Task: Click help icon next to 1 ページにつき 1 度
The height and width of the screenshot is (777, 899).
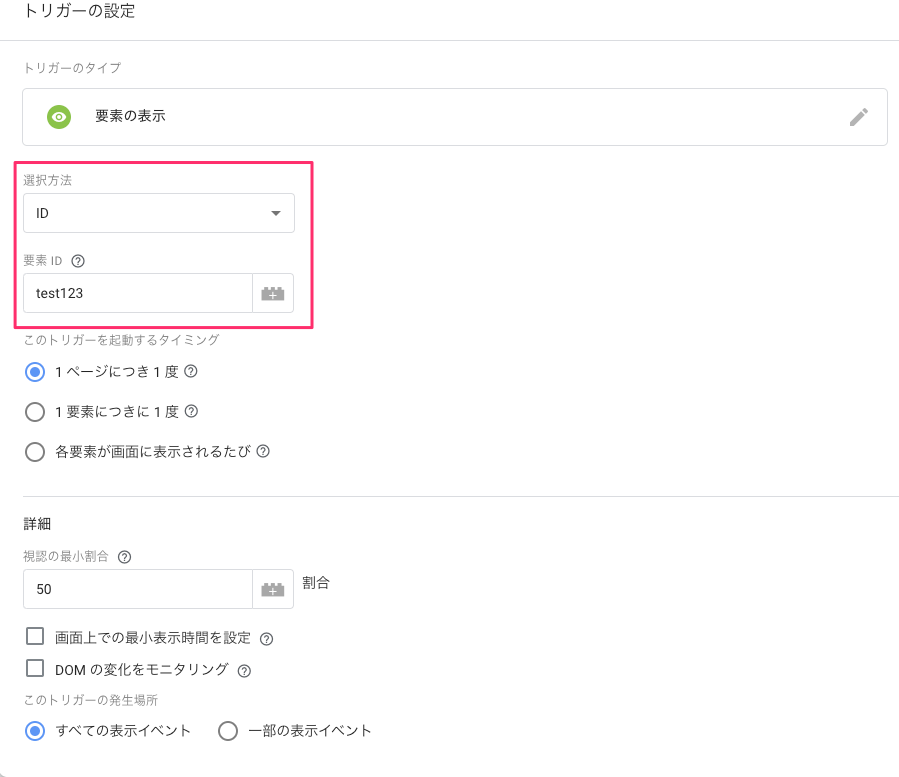Action: (x=191, y=372)
